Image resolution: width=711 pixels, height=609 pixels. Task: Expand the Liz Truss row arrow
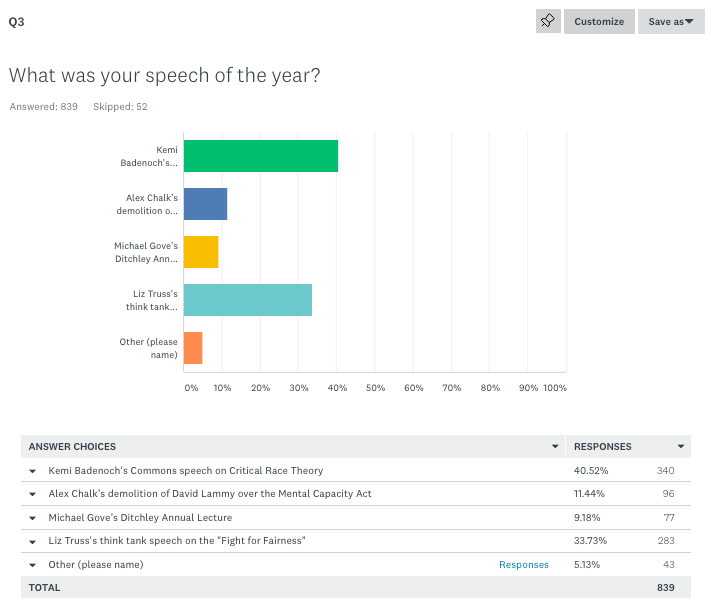pos(33,541)
